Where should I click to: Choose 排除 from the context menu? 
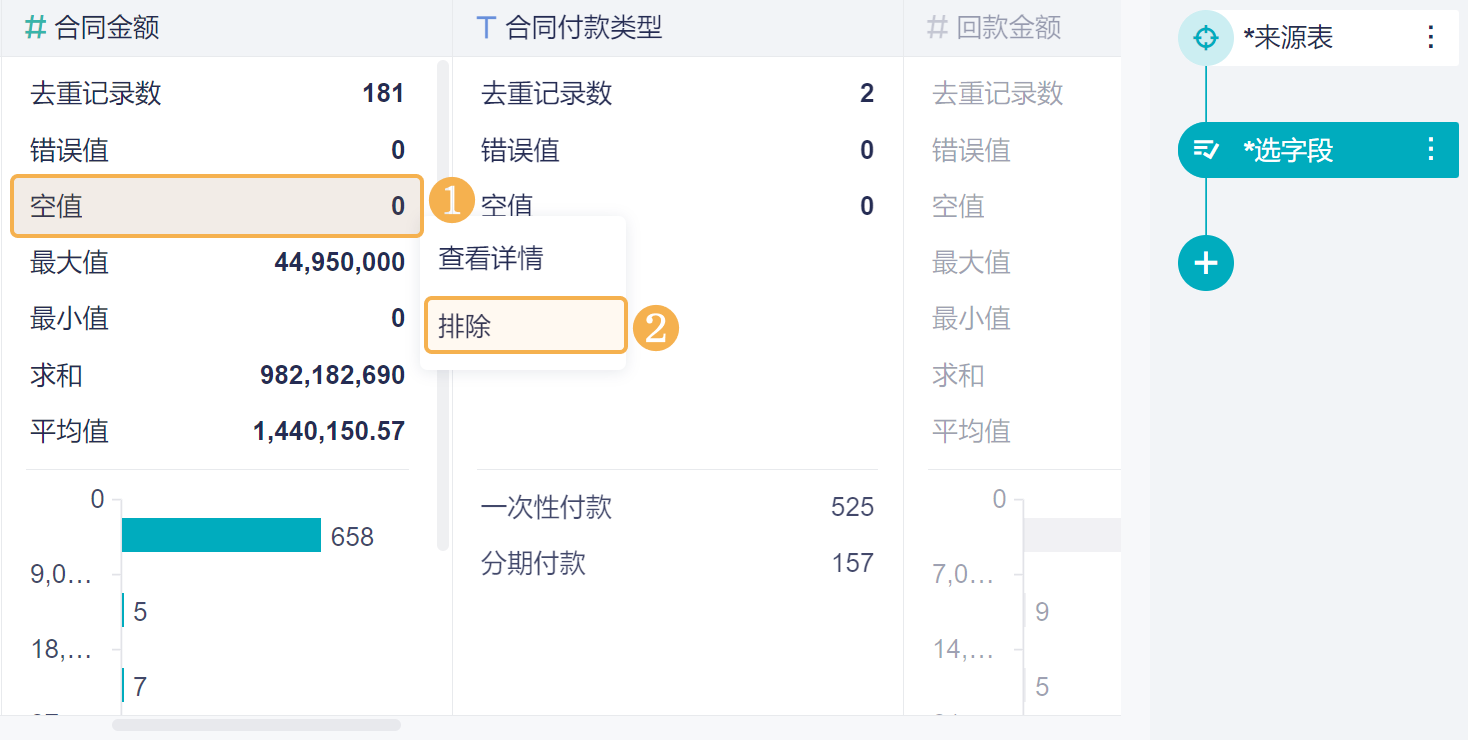526,326
